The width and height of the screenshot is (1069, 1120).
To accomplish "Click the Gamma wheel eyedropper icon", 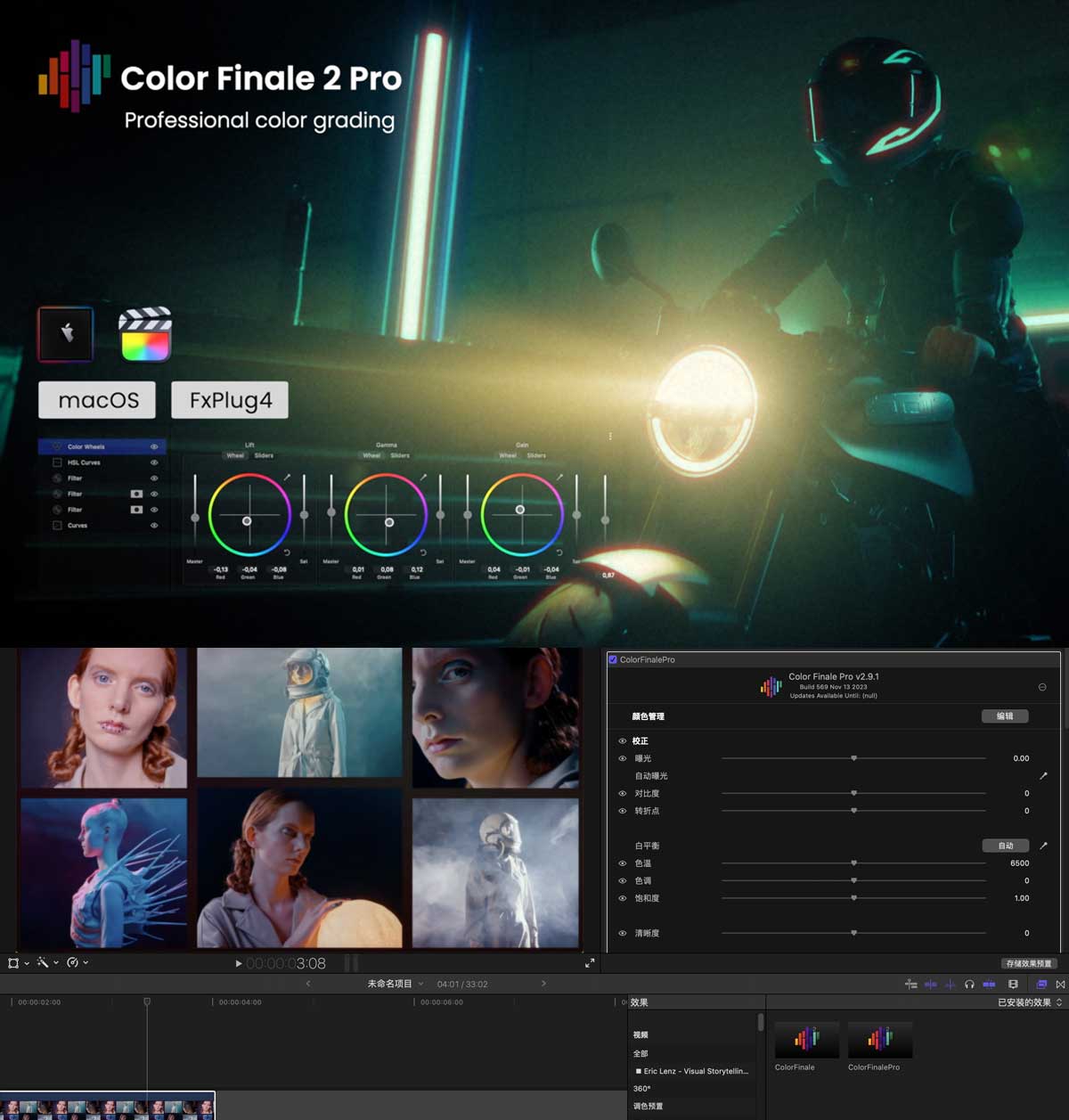I will tap(424, 478).
